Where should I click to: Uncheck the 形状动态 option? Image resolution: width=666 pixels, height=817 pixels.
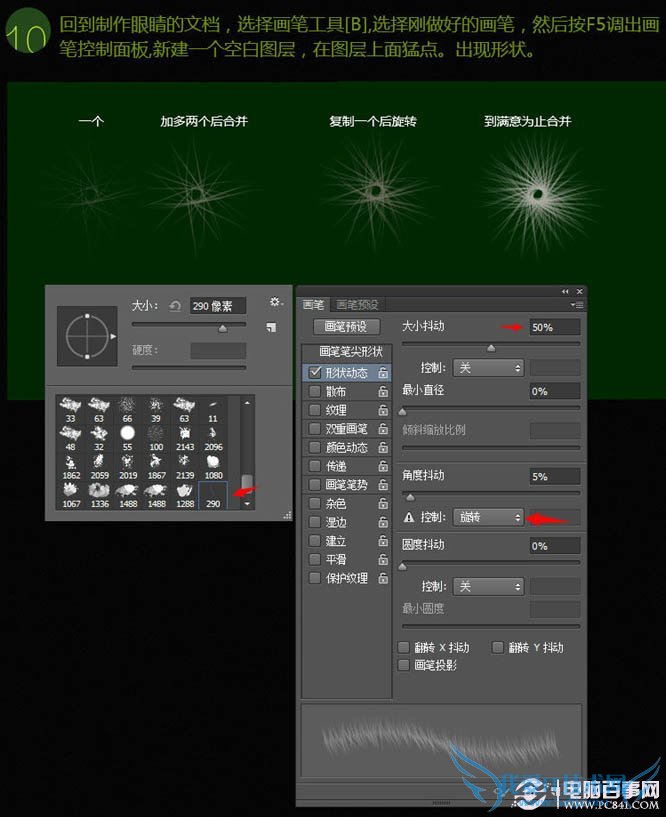point(315,372)
